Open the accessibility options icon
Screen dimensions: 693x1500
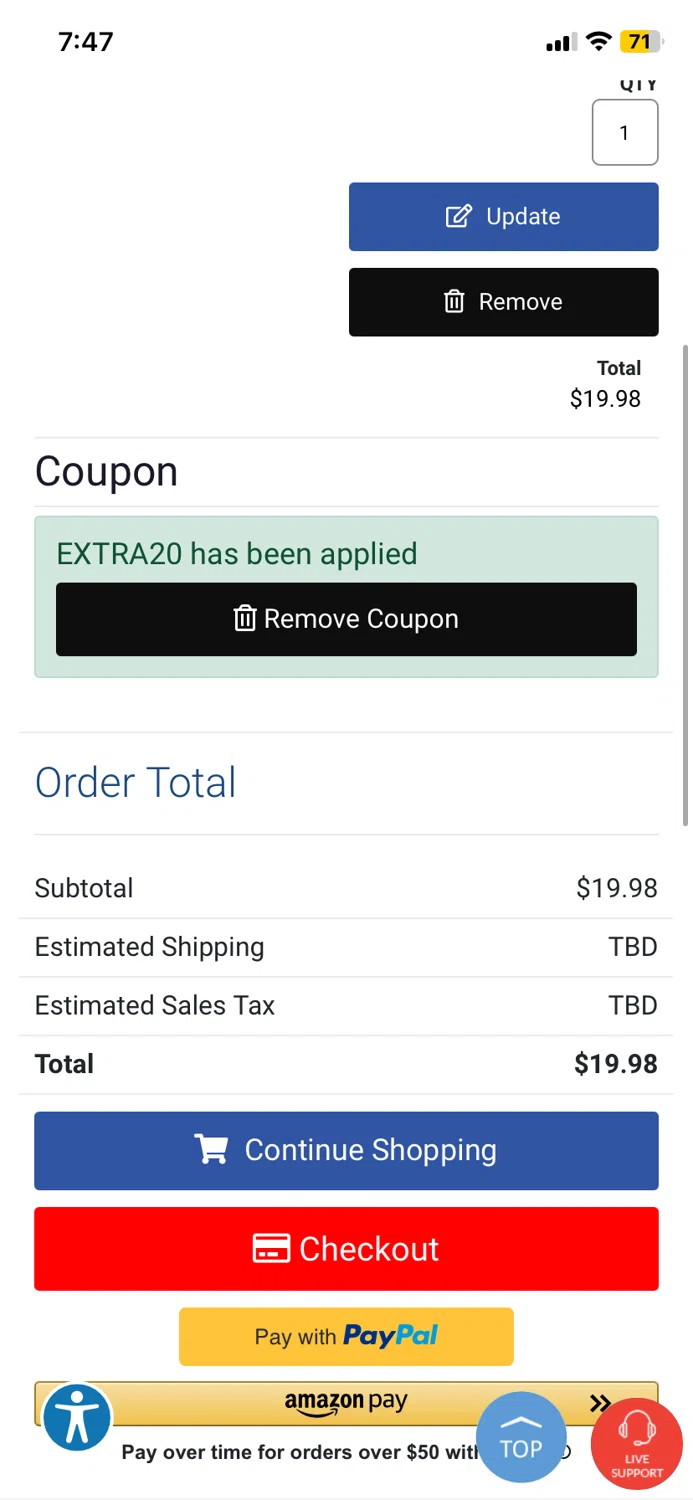click(x=76, y=1417)
